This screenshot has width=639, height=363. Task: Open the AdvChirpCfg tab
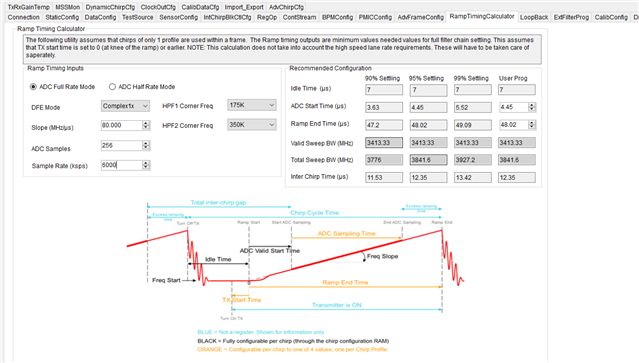(x=286, y=7)
